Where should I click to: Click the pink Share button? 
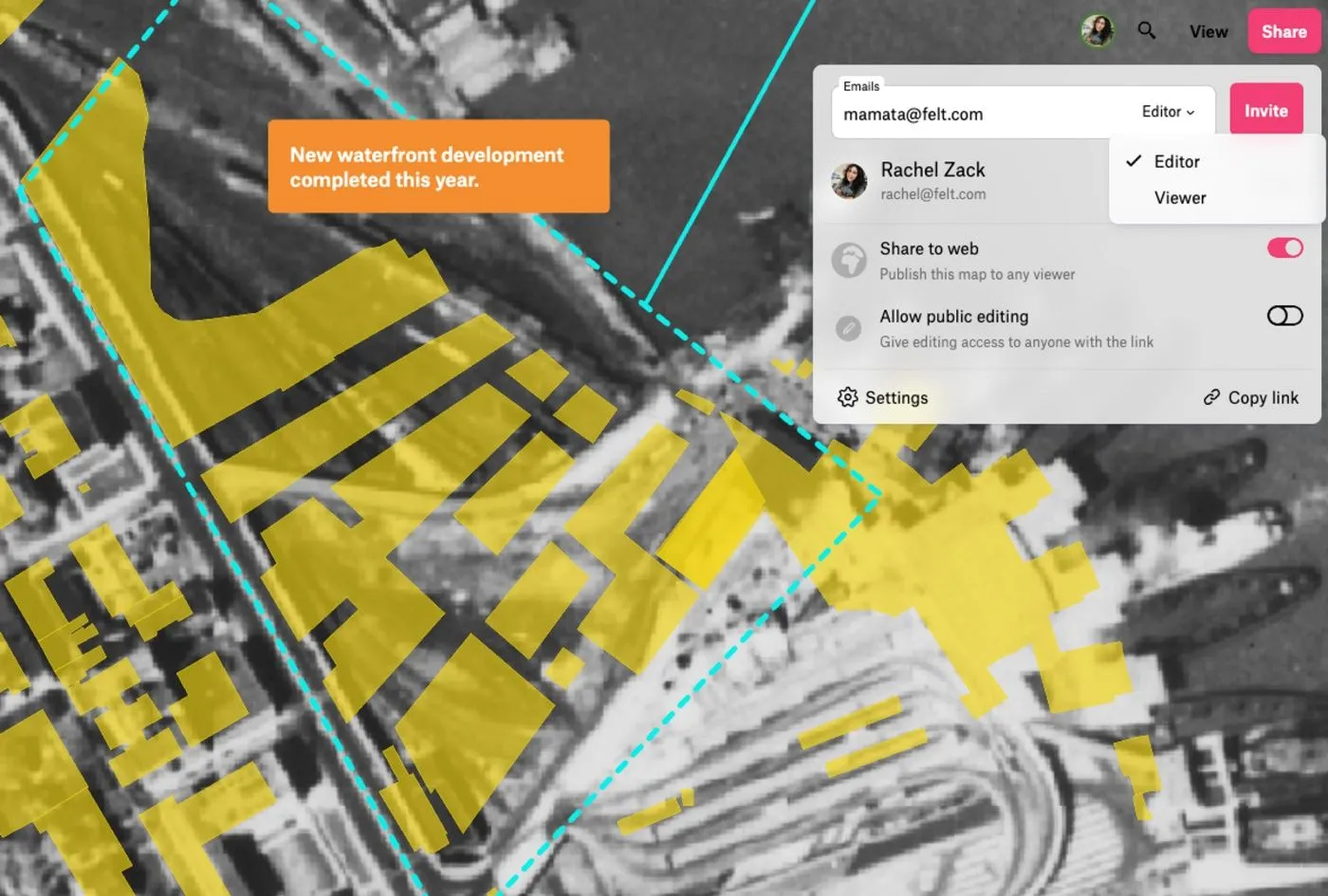[x=1284, y=31]
